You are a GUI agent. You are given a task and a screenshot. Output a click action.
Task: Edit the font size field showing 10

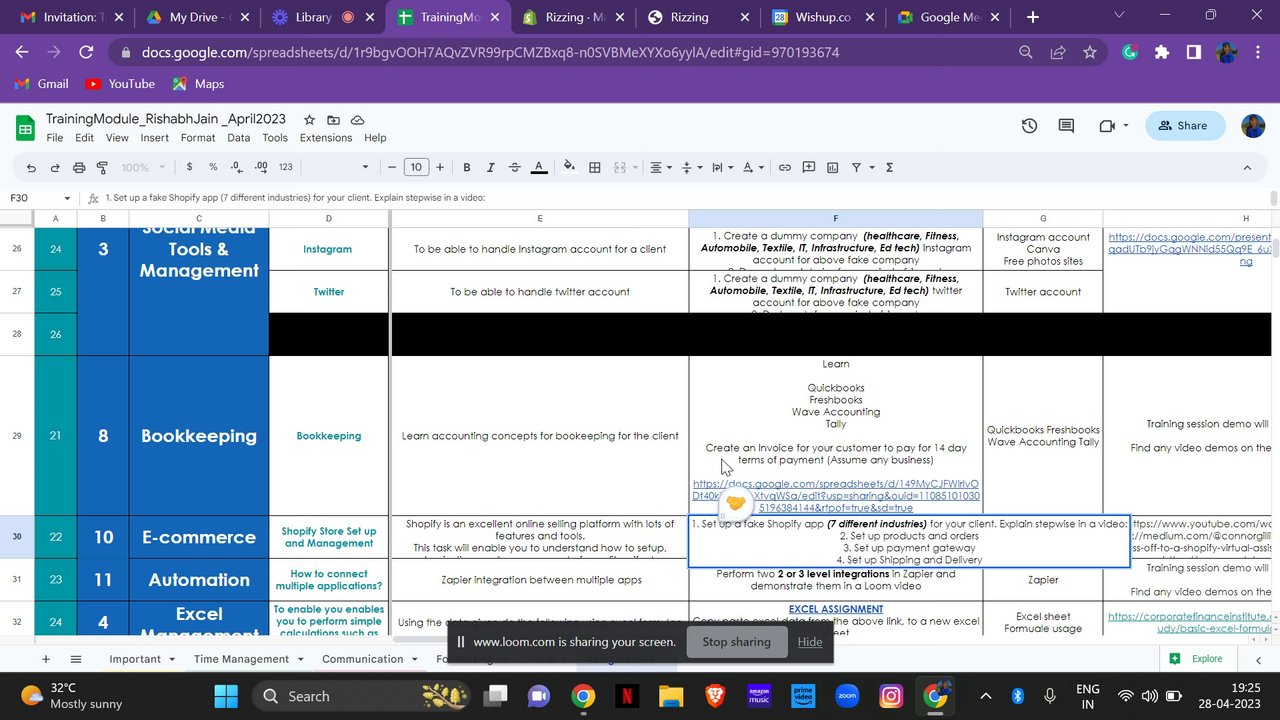416,168
